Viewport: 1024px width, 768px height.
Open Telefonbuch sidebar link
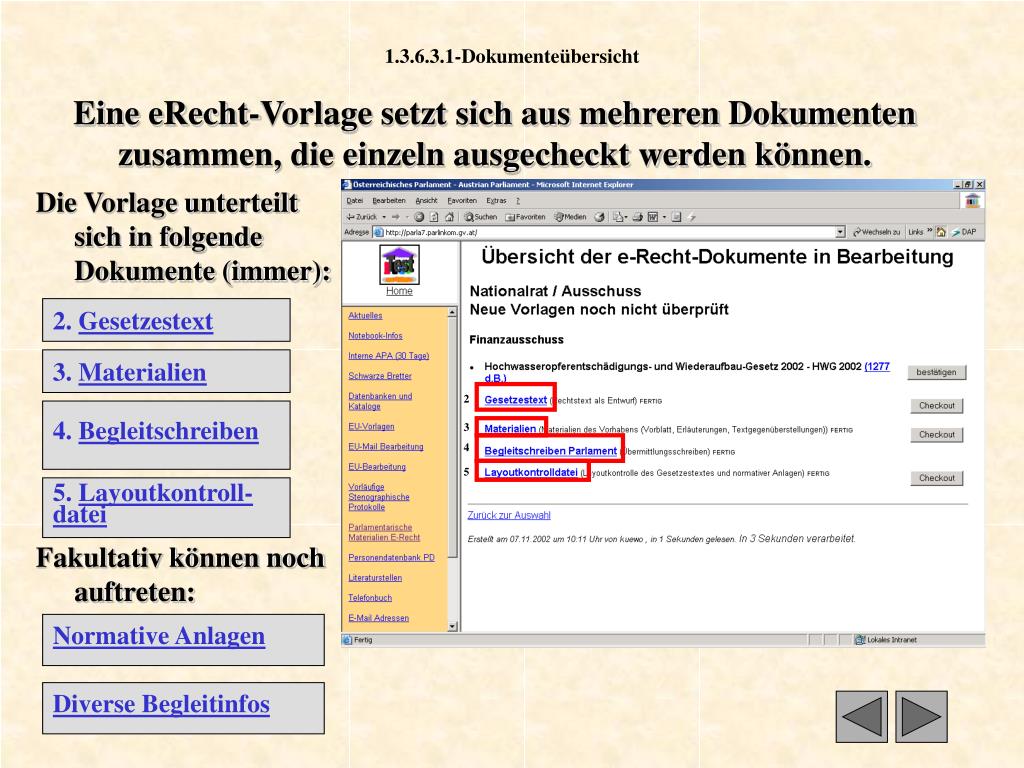pyautogui.click(x=370, y=598)
